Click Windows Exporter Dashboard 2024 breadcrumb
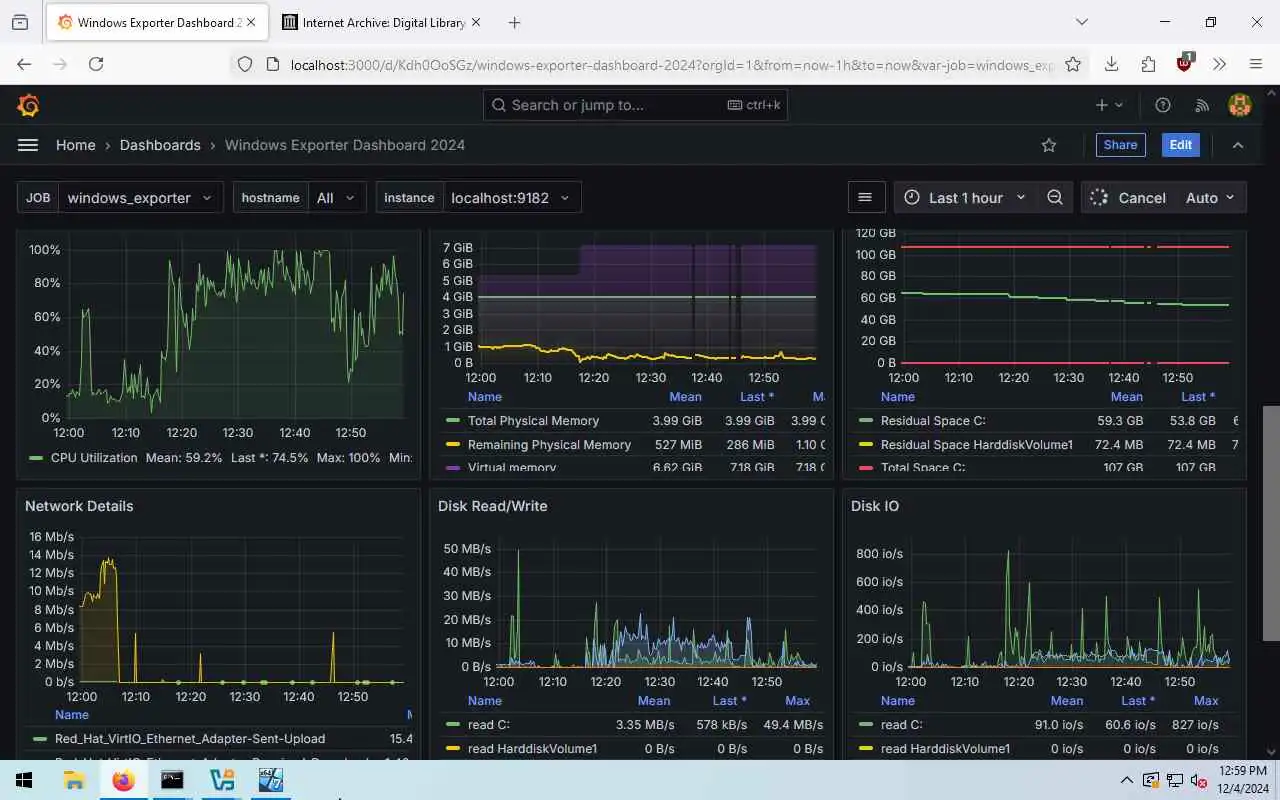Screen dimensions: 1280x800 click(x=345, y=145)
